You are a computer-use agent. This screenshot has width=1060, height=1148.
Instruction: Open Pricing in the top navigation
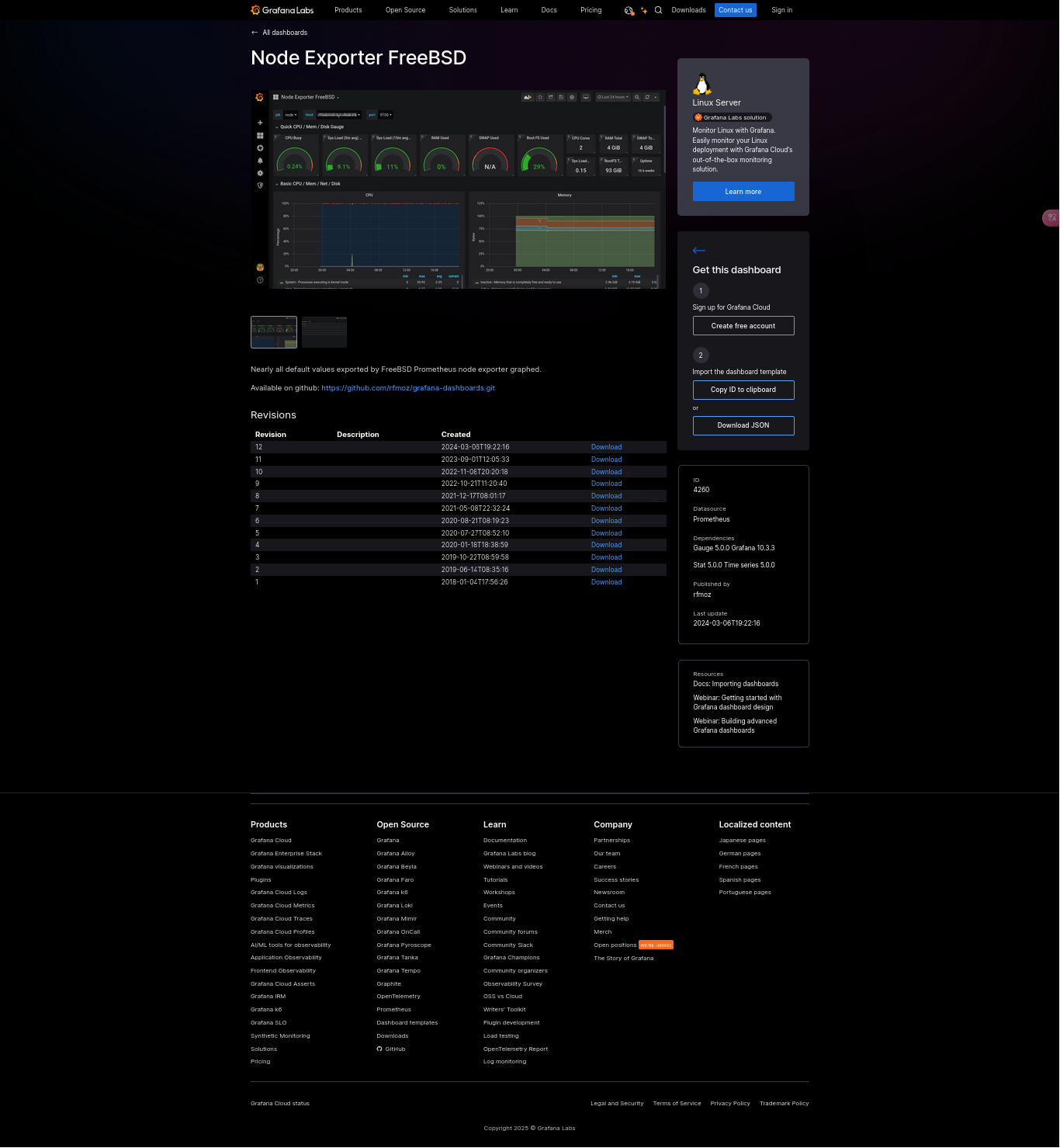pyautogui.click(x=591, y=10)
